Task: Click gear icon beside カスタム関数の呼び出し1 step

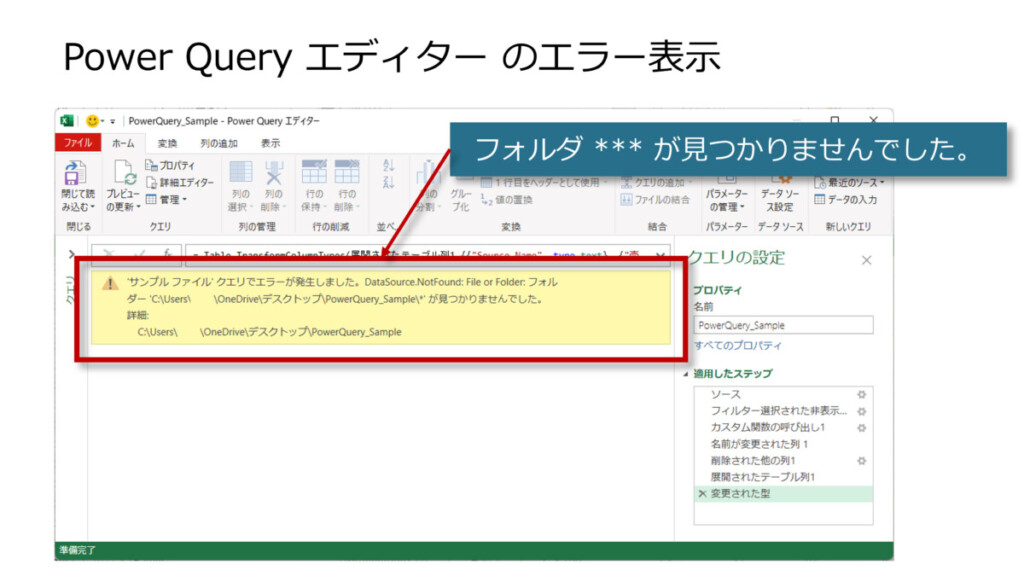Action: tap(861, 428)
